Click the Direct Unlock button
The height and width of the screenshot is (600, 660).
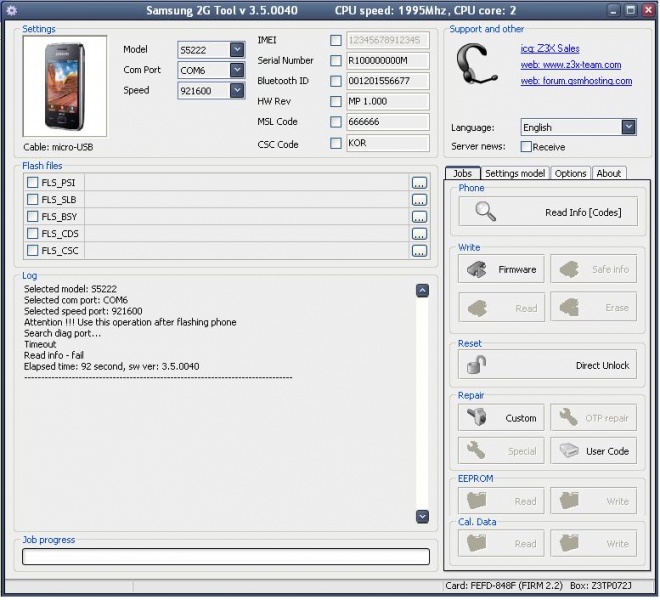point(547,365)
